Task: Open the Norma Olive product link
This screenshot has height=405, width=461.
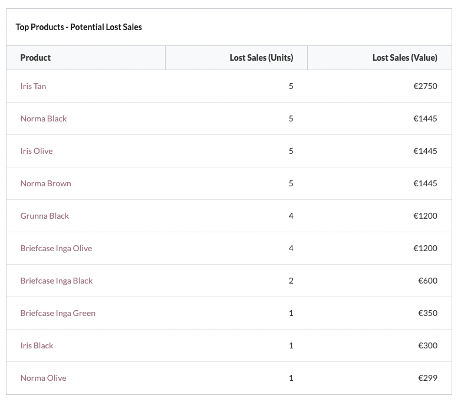Action: tap(43, 378)
